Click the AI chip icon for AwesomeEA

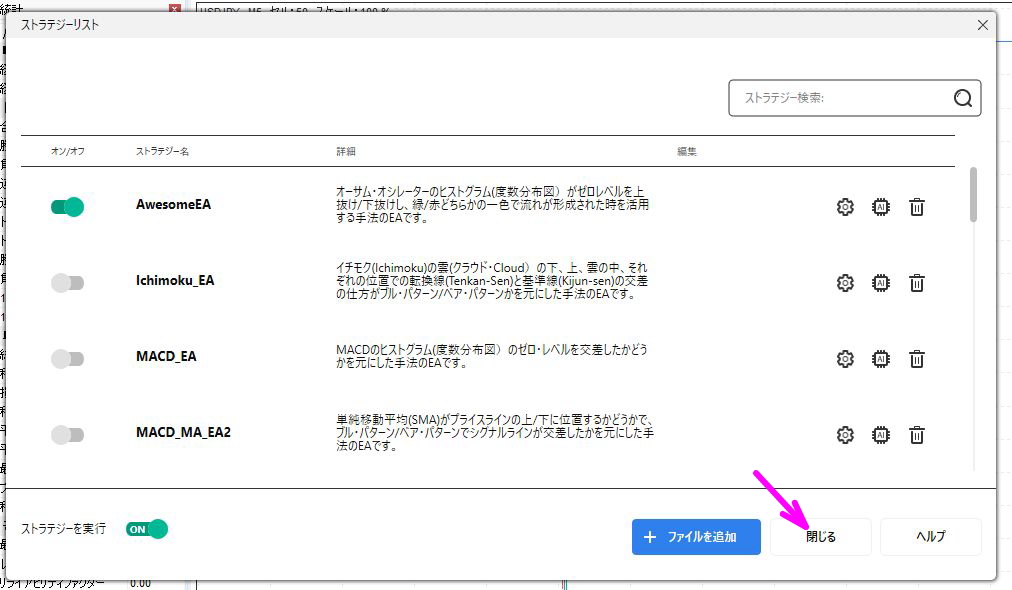(881, 206)
